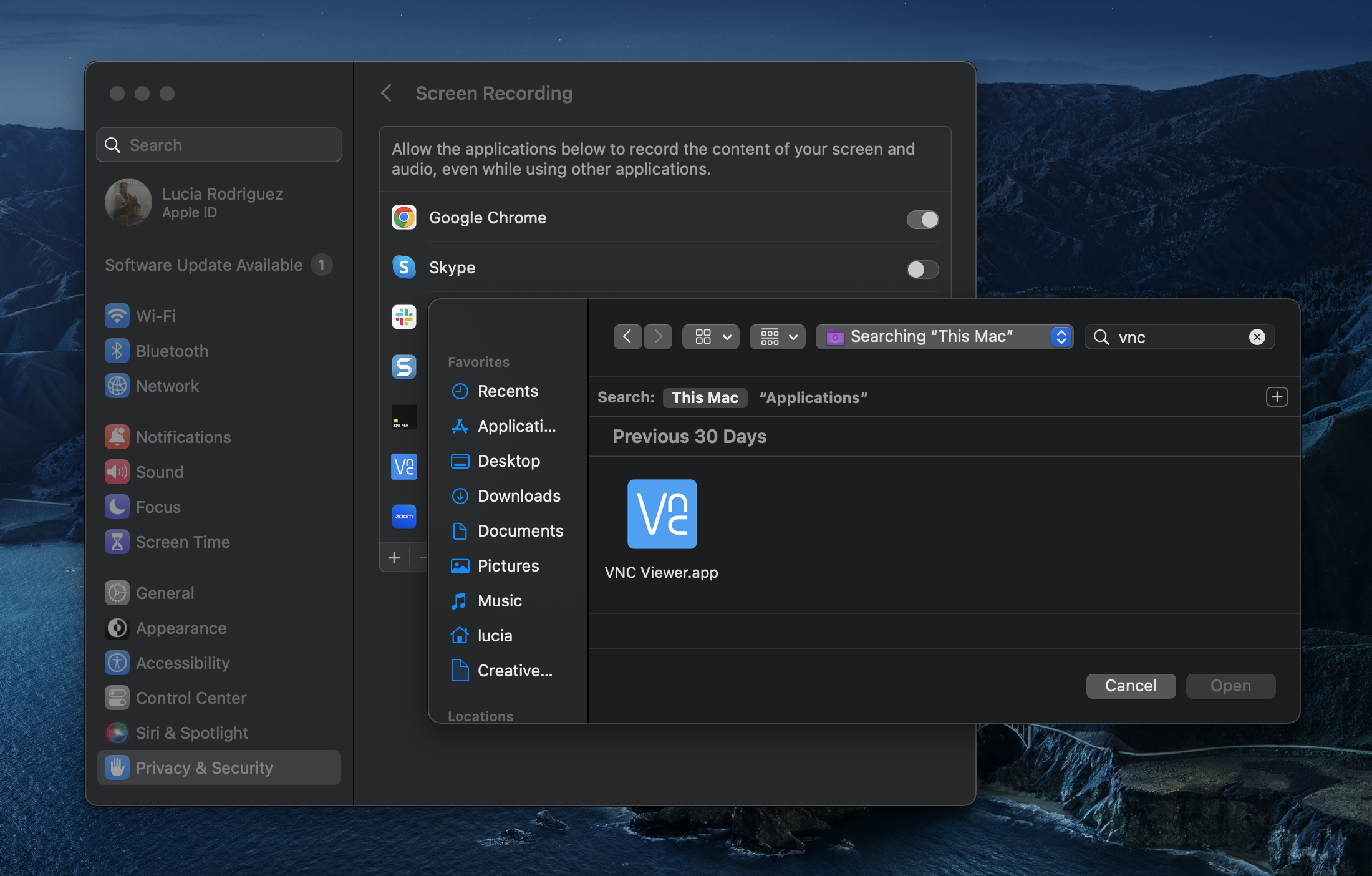Image resolution: width=1372 pixels, height=876 pixels.
Task: Open Searching "This Mac" location popup
Action: (x=944, y=337)
